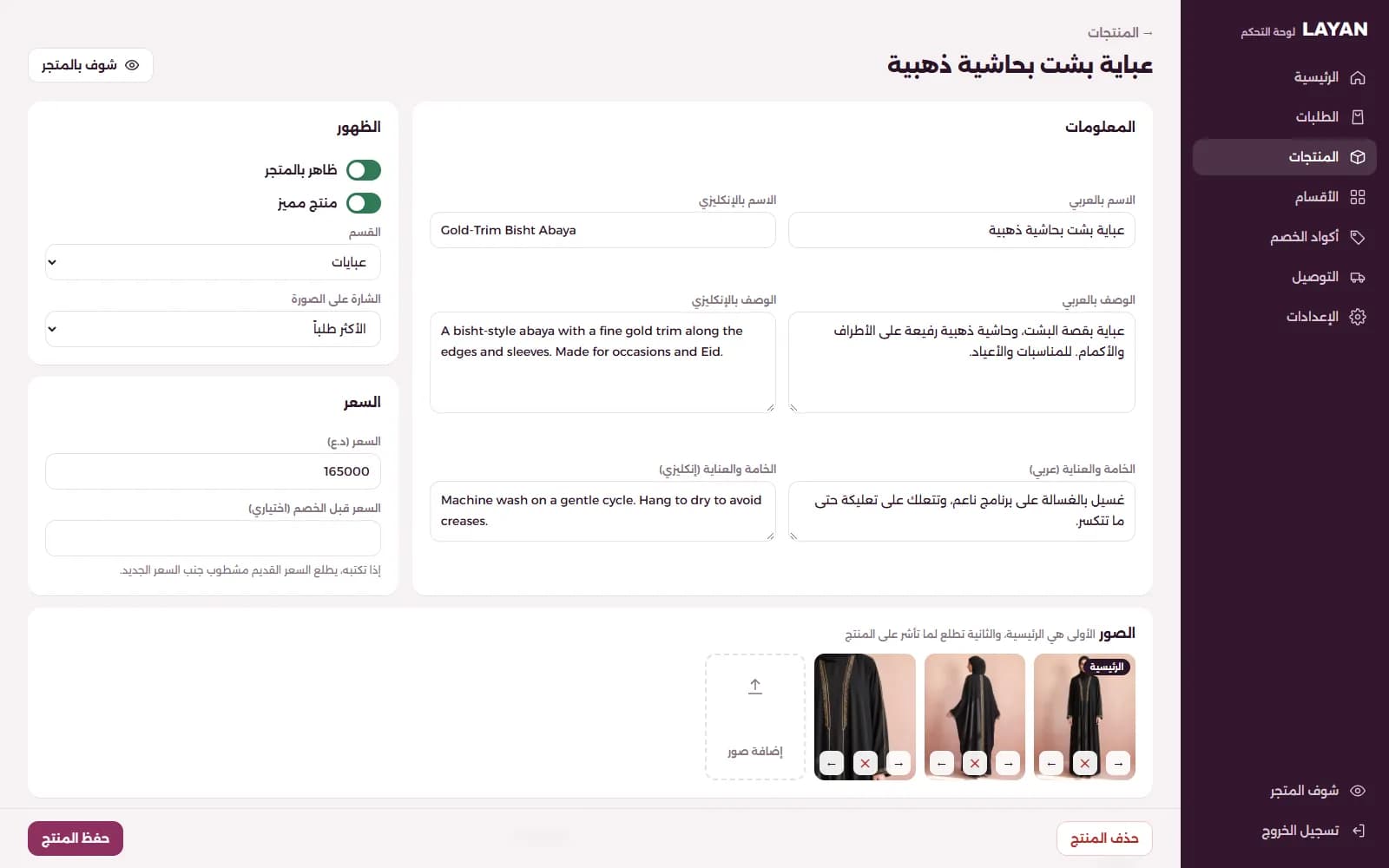The image size is (1389, 868).
Task: Click the LAYAN logo in sidebar
Action: [x=1334, y=30]
